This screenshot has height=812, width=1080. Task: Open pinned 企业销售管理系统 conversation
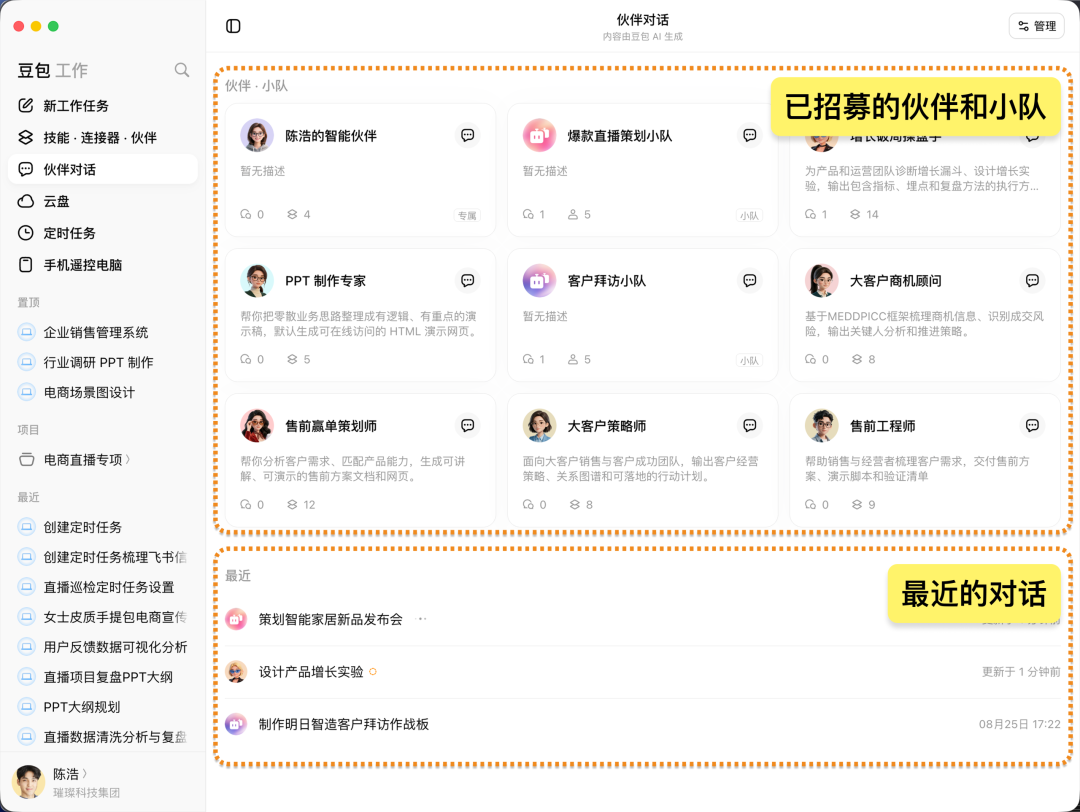tap(103, 333)
